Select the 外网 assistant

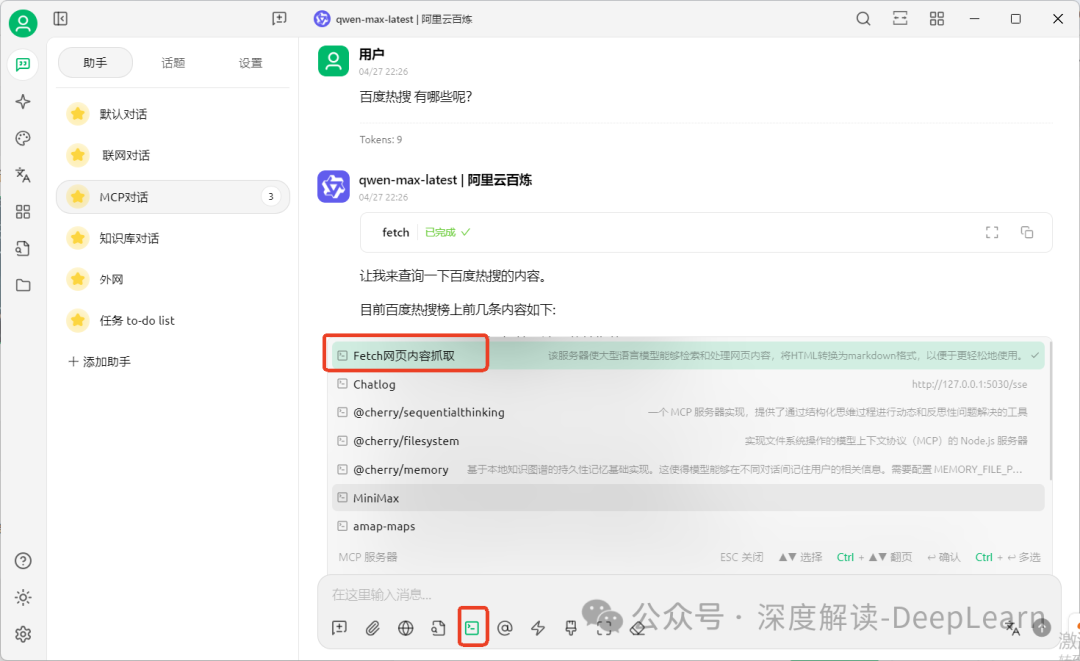(x=172, y=280)
